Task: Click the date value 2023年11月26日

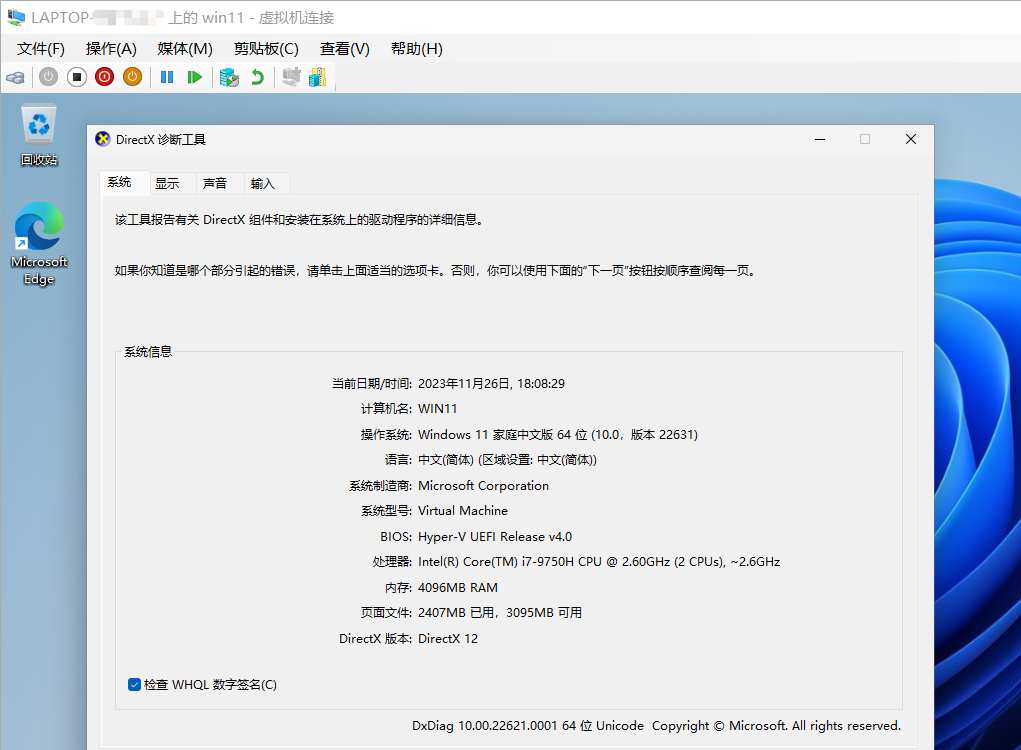Action: (x=465, y=383)
